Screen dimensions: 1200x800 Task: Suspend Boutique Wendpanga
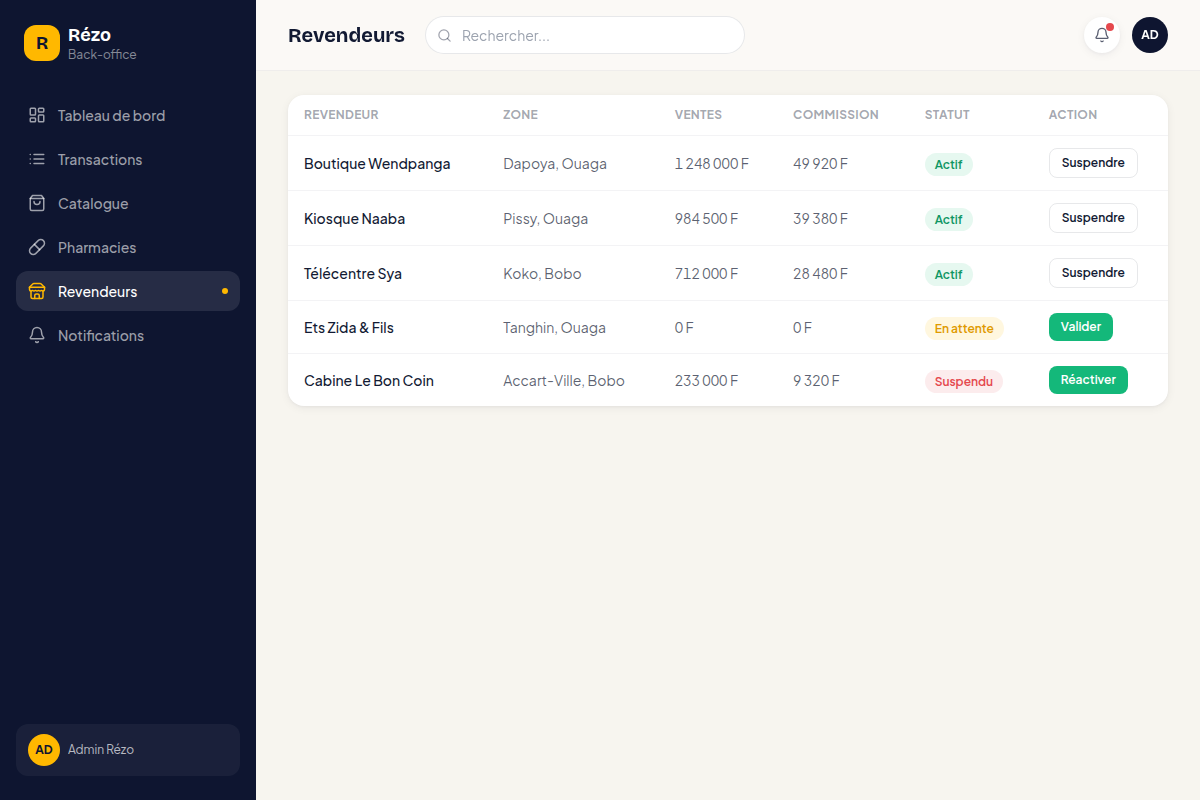(1093, 163)
